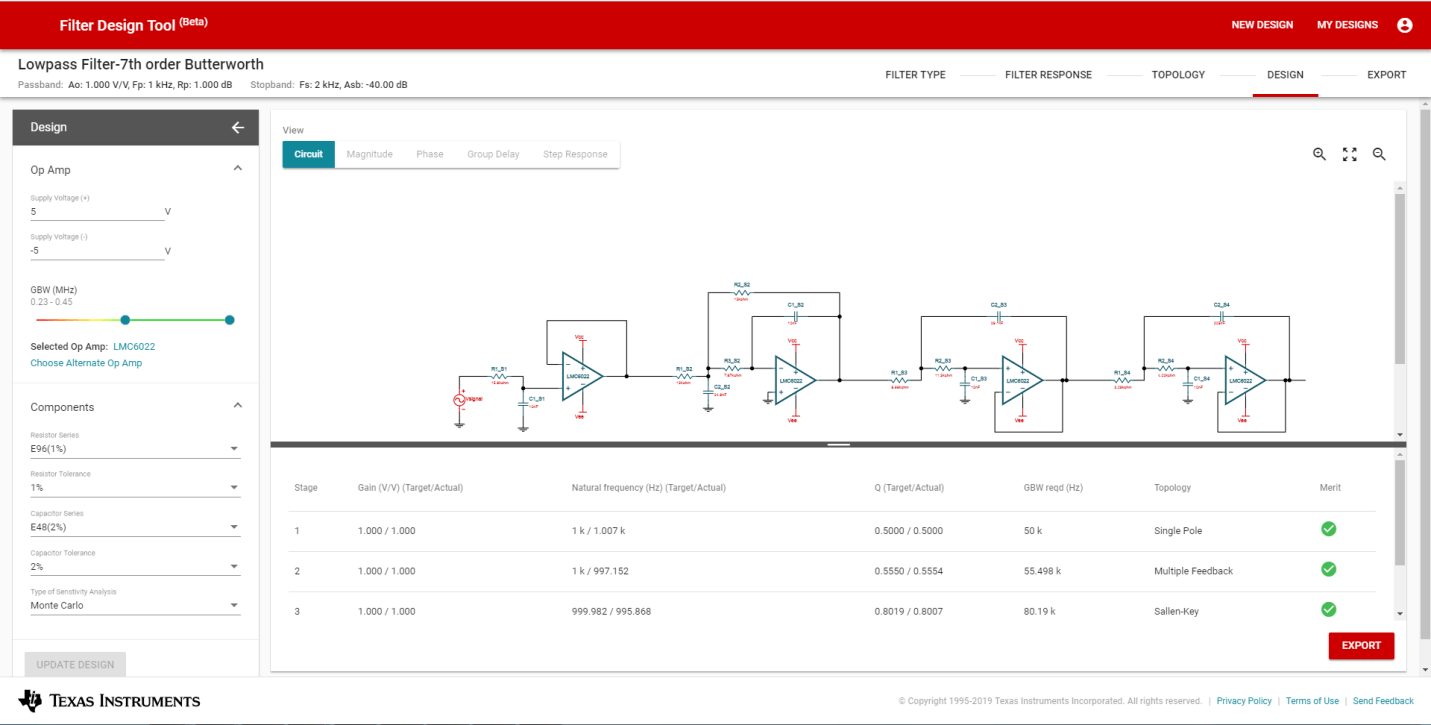
Task: Switch to the Phase view tab
Action: click(430, 154)
